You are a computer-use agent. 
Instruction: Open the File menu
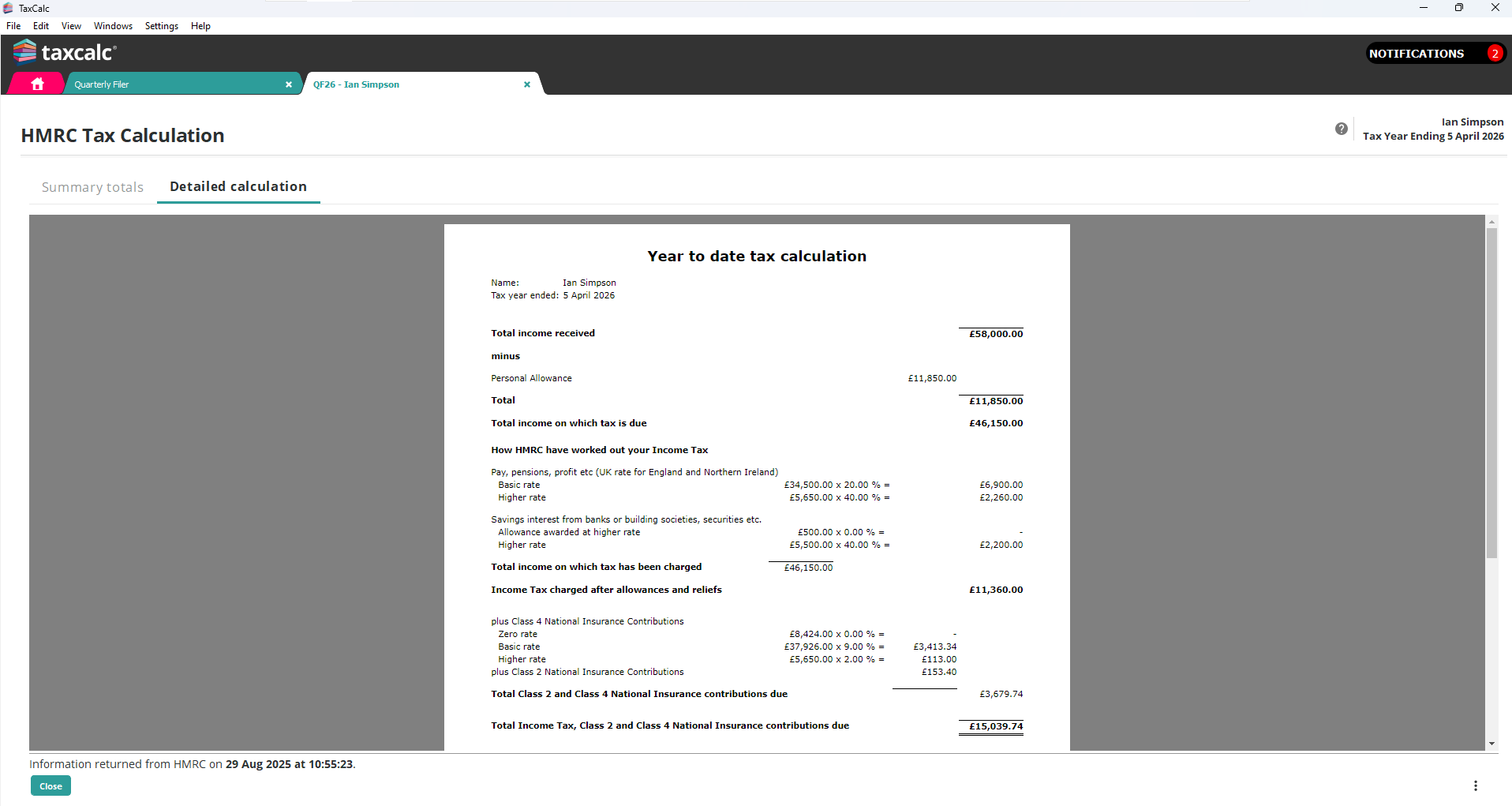click(13, 26)
